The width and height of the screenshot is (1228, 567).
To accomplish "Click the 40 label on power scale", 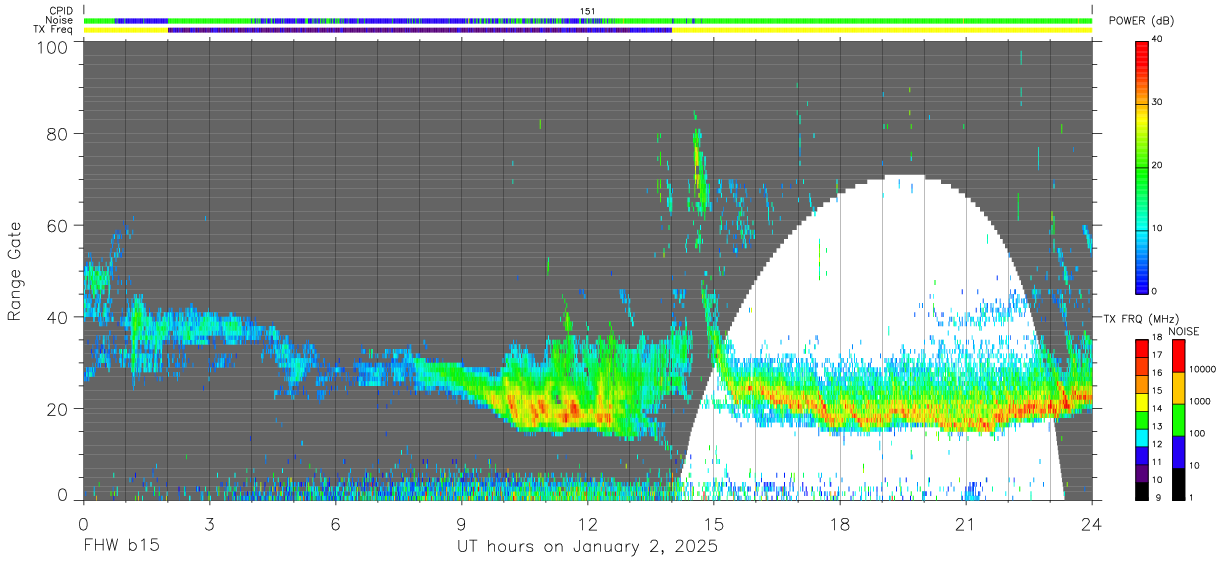I will pos(1158,40).
